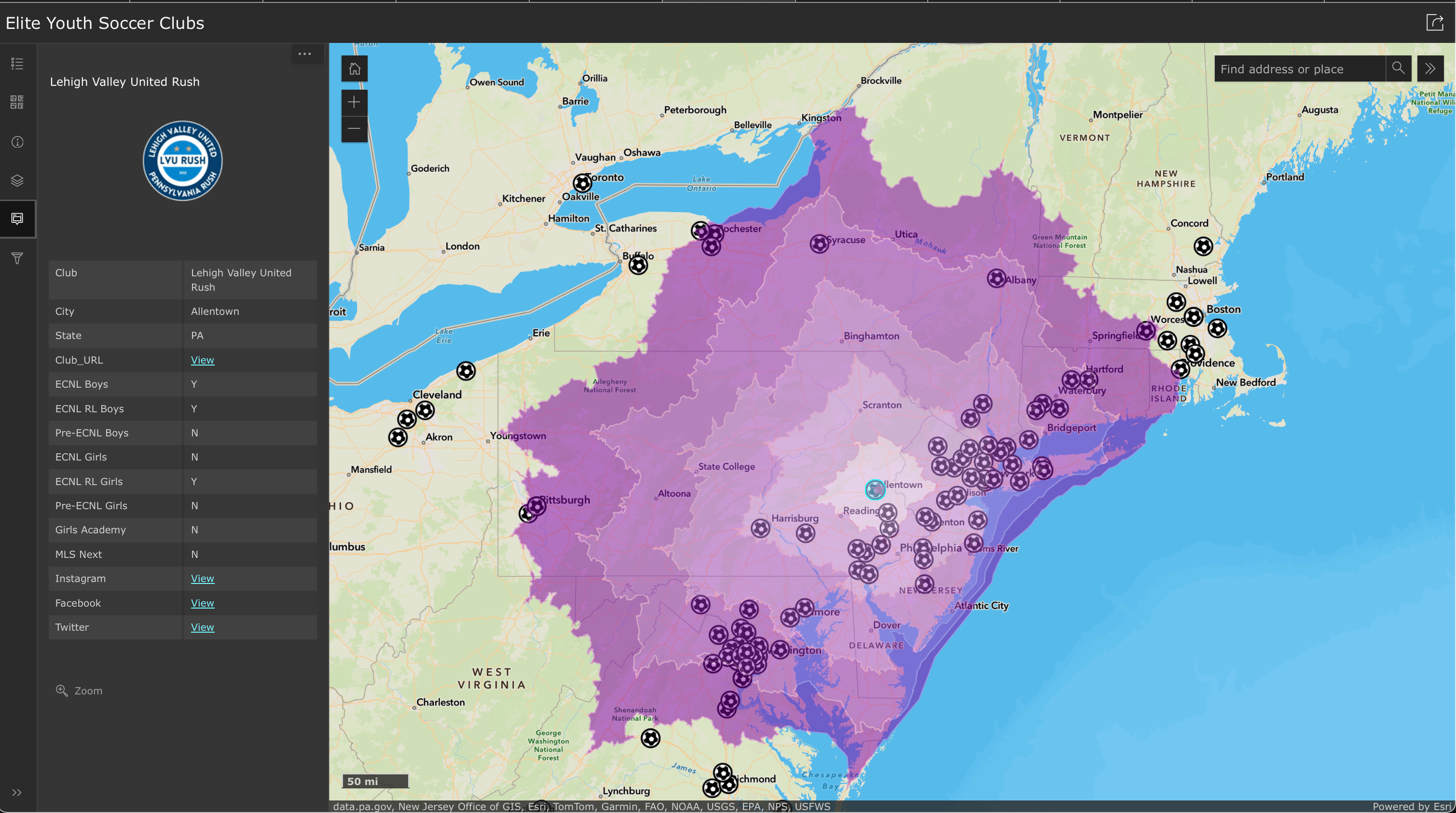Click the information icon in sidebar
This screenshot has height=813, width=1456.
pos(17,142)
